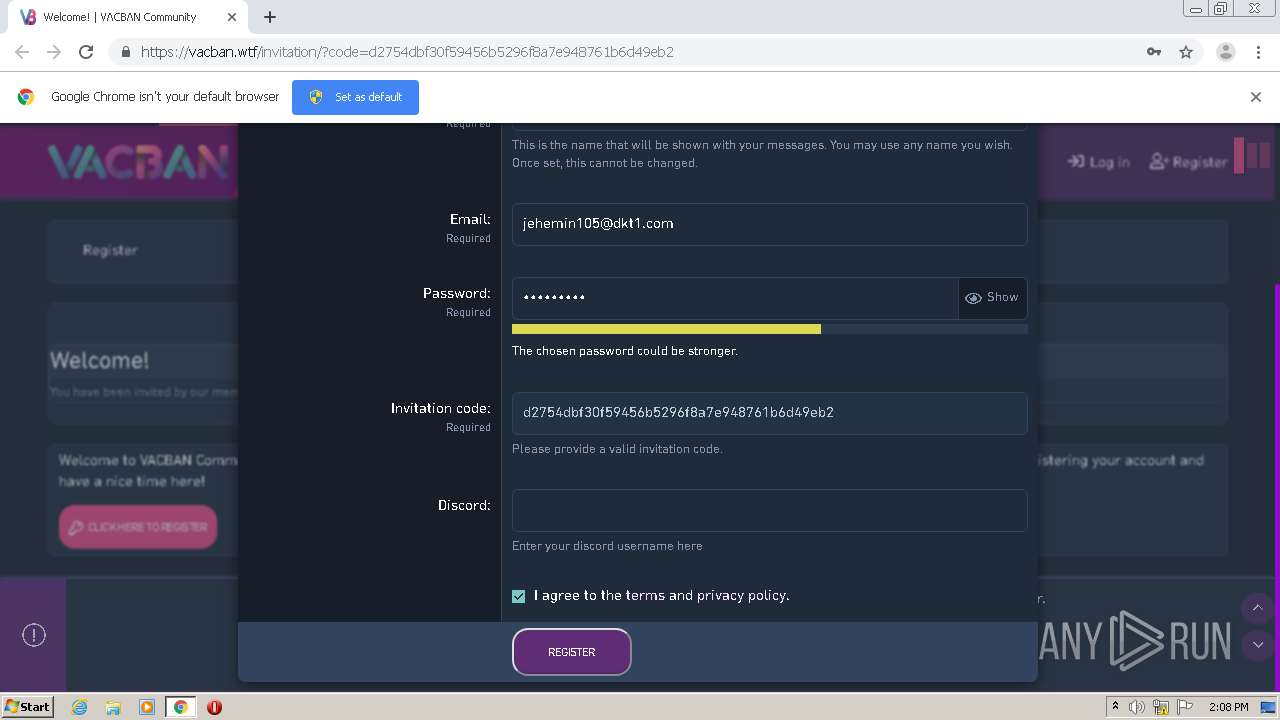This screenshot has height=720, width=1280.
Task: Jump to top with up arrow
Action: (1257, 608)
